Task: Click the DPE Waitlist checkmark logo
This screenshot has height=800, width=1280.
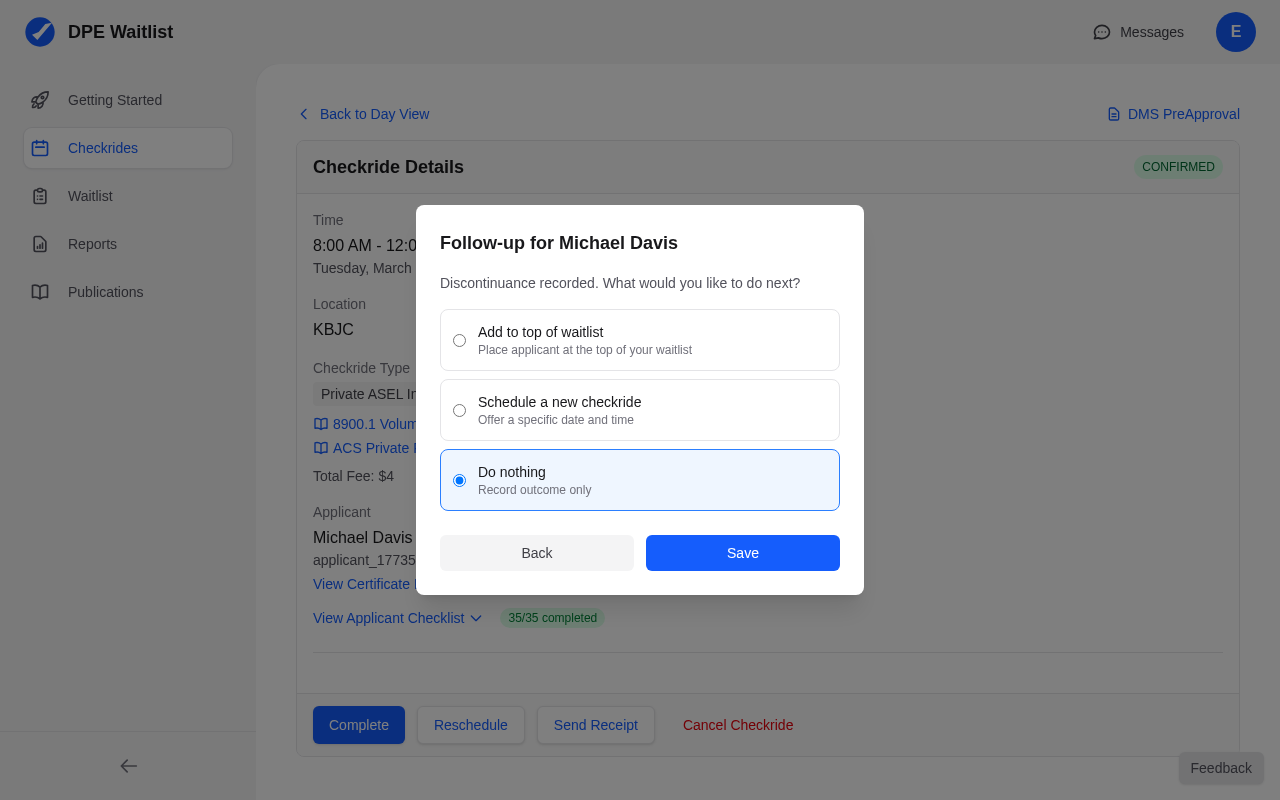Action: point(40,32)
